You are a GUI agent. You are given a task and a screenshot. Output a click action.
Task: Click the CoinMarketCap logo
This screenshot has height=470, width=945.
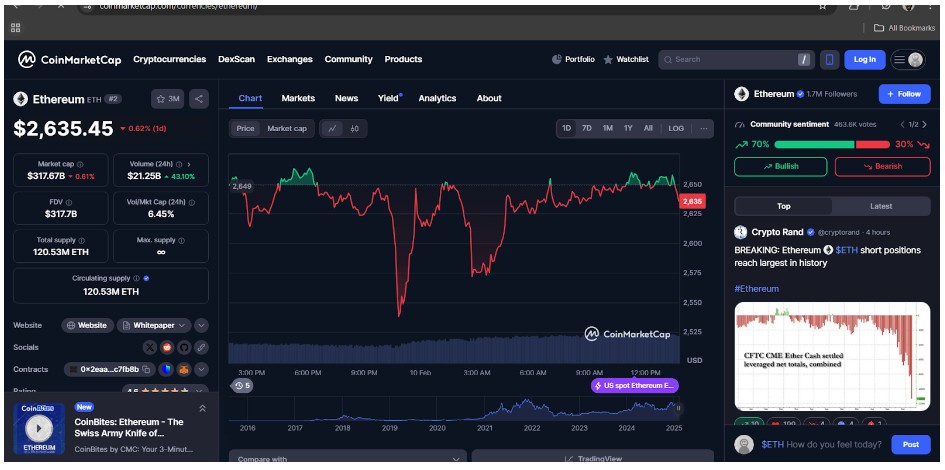(x=69, y=60)
